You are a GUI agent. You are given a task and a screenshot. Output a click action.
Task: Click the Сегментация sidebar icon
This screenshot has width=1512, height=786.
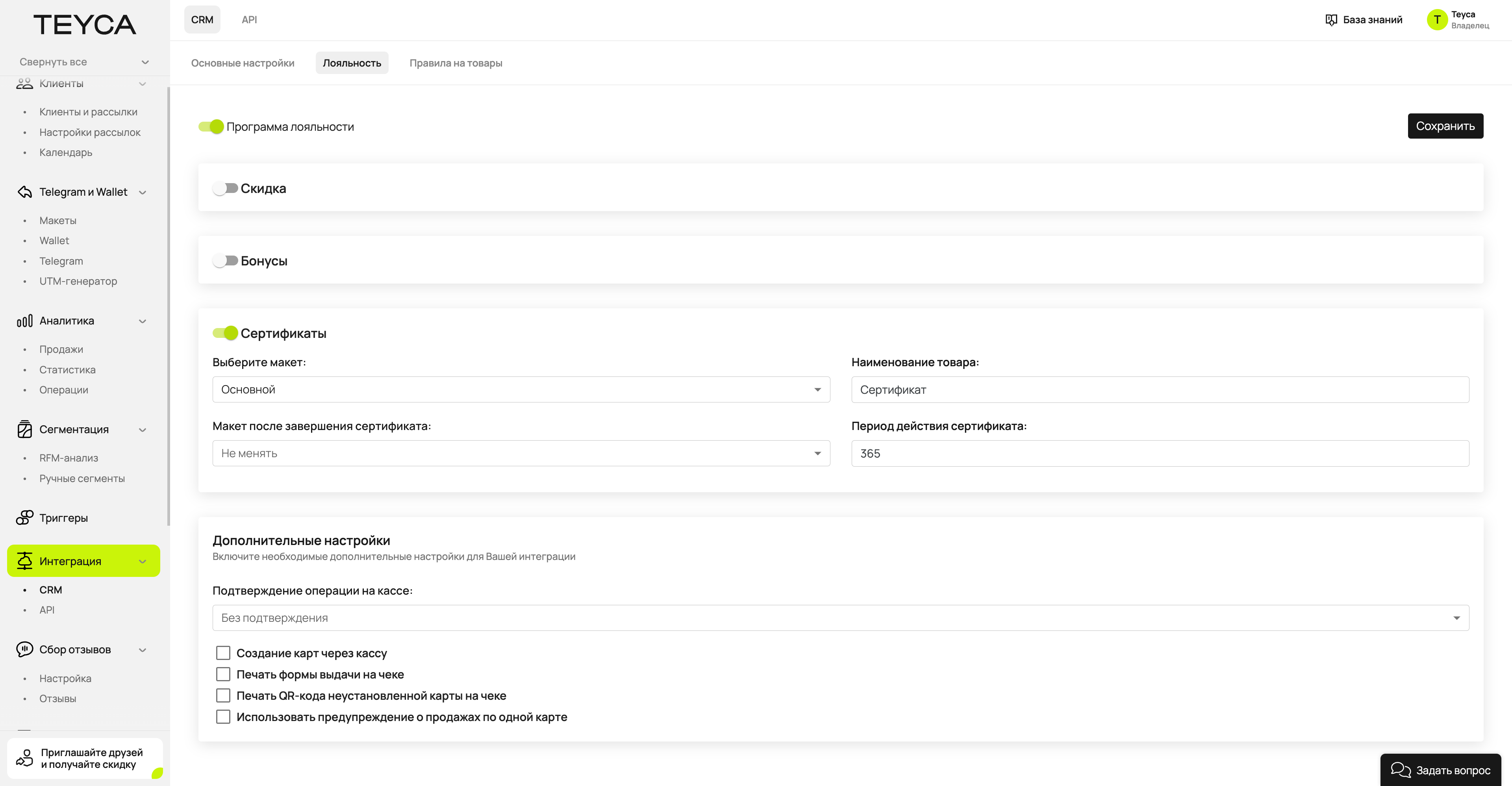25,429
